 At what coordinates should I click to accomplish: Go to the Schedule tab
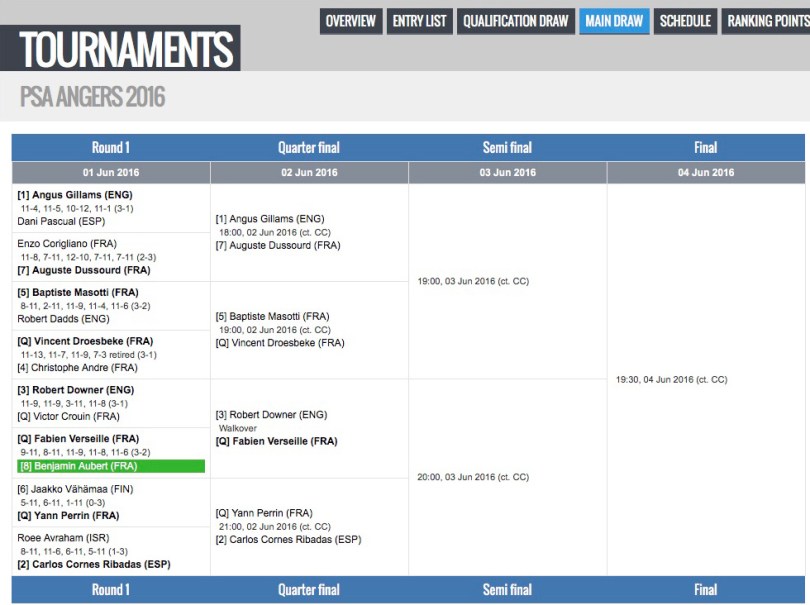coord(685,21)
